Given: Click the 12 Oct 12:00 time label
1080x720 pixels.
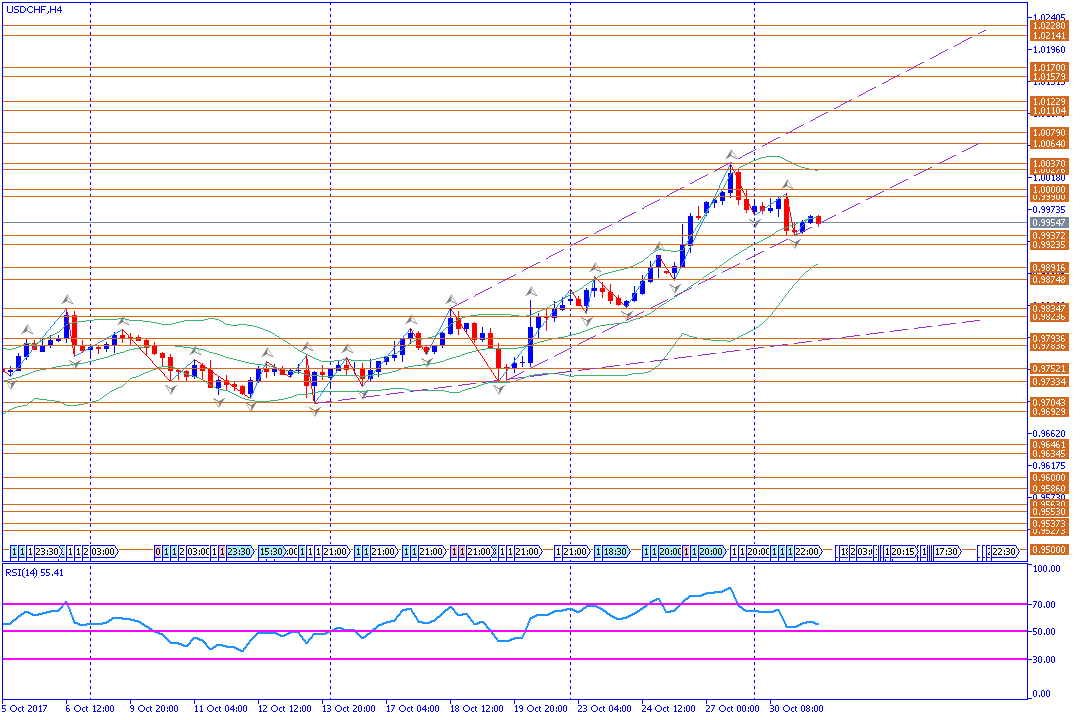Looking at the screenshot, I should 284,708.
